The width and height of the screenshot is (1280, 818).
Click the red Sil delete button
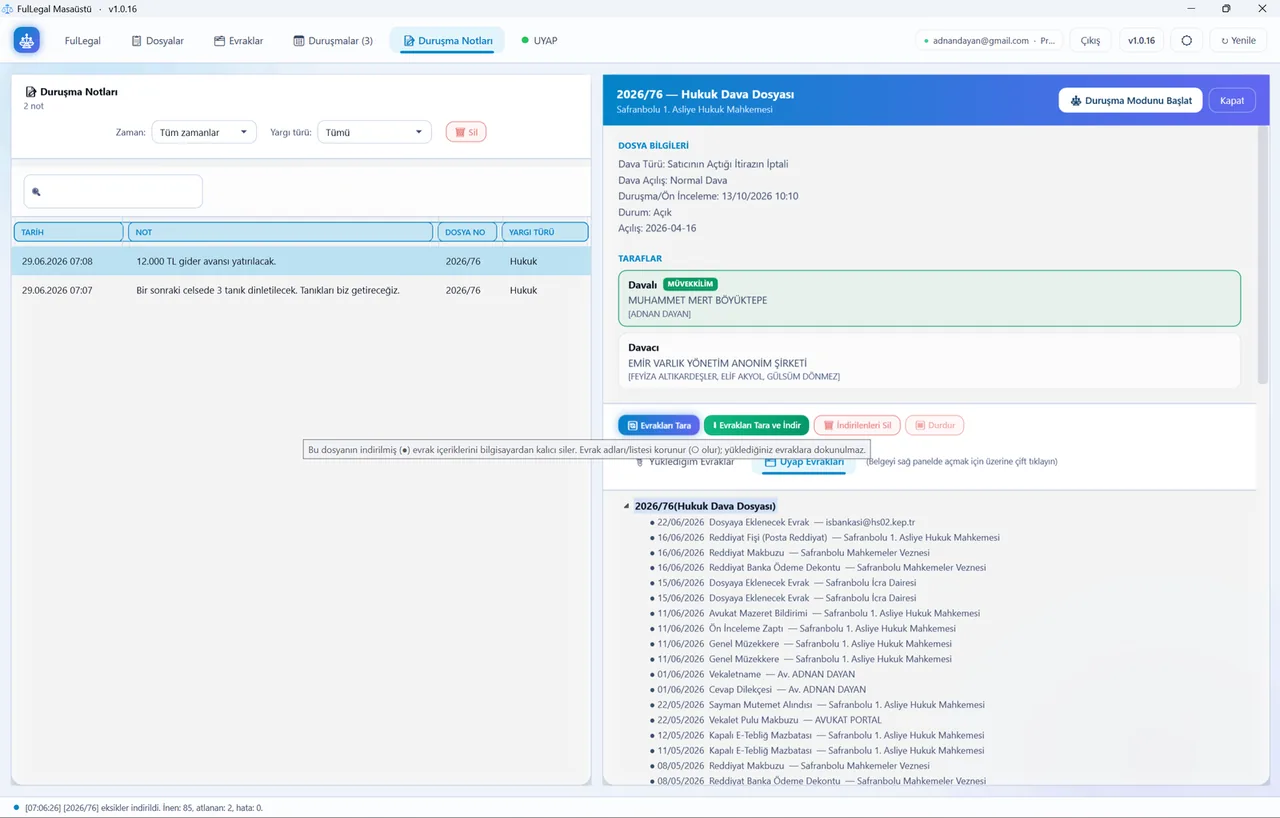point(466,132)
